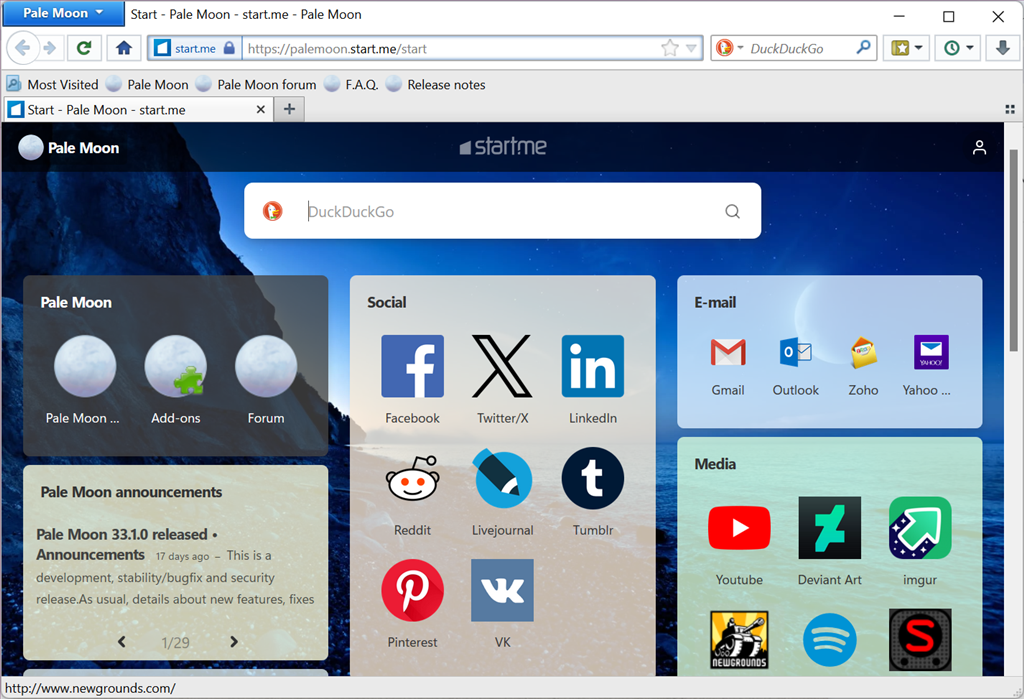The height and width of the screenshot is (699, 1024).
Task: Click the Social widget title
Action: (x=387, y=302)
